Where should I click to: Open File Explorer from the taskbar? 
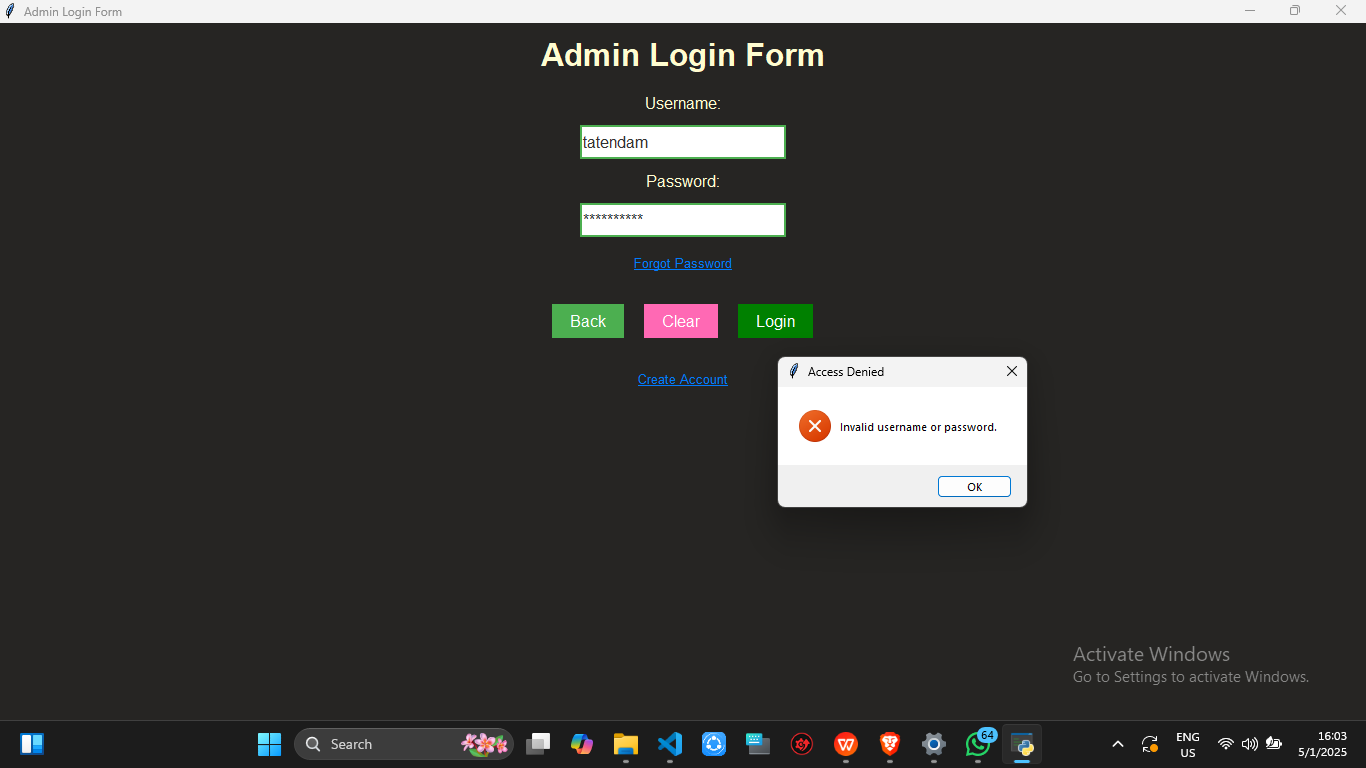pos(626,744)
